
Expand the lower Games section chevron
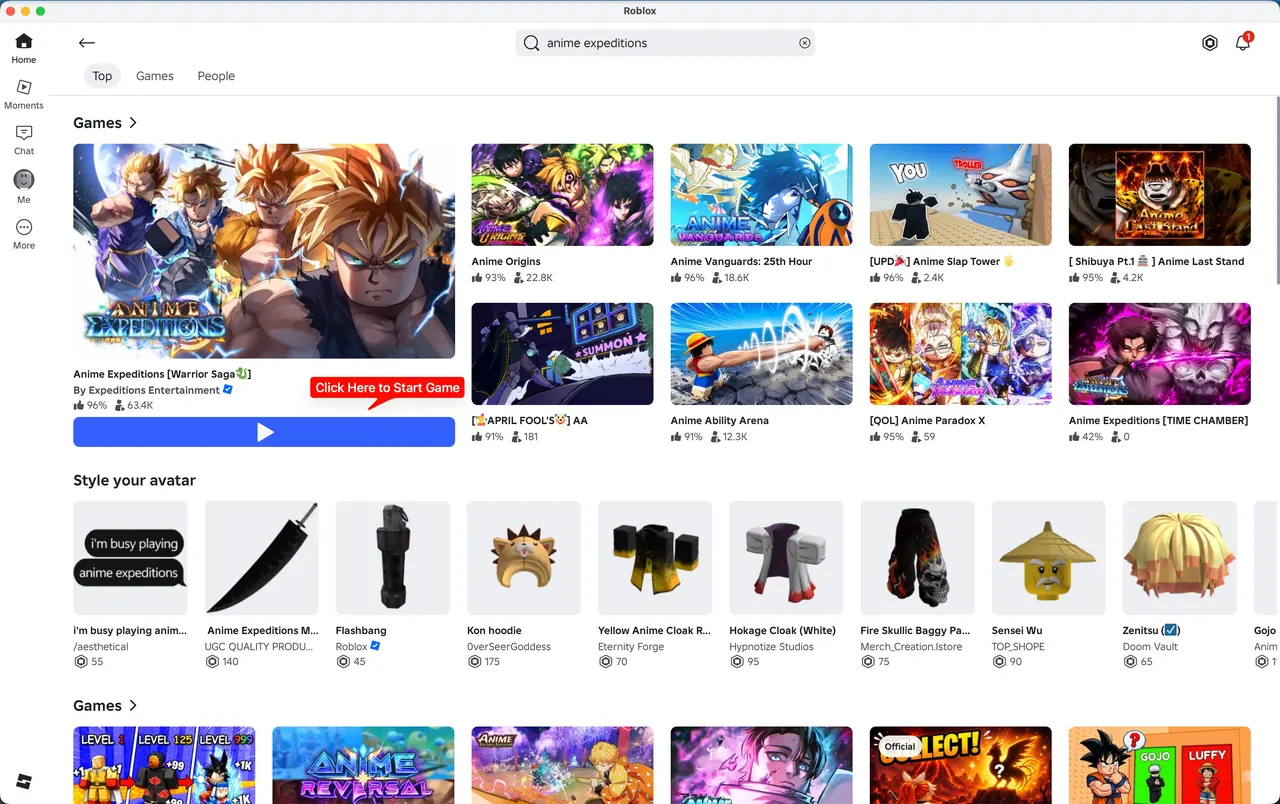pos(133,706)
